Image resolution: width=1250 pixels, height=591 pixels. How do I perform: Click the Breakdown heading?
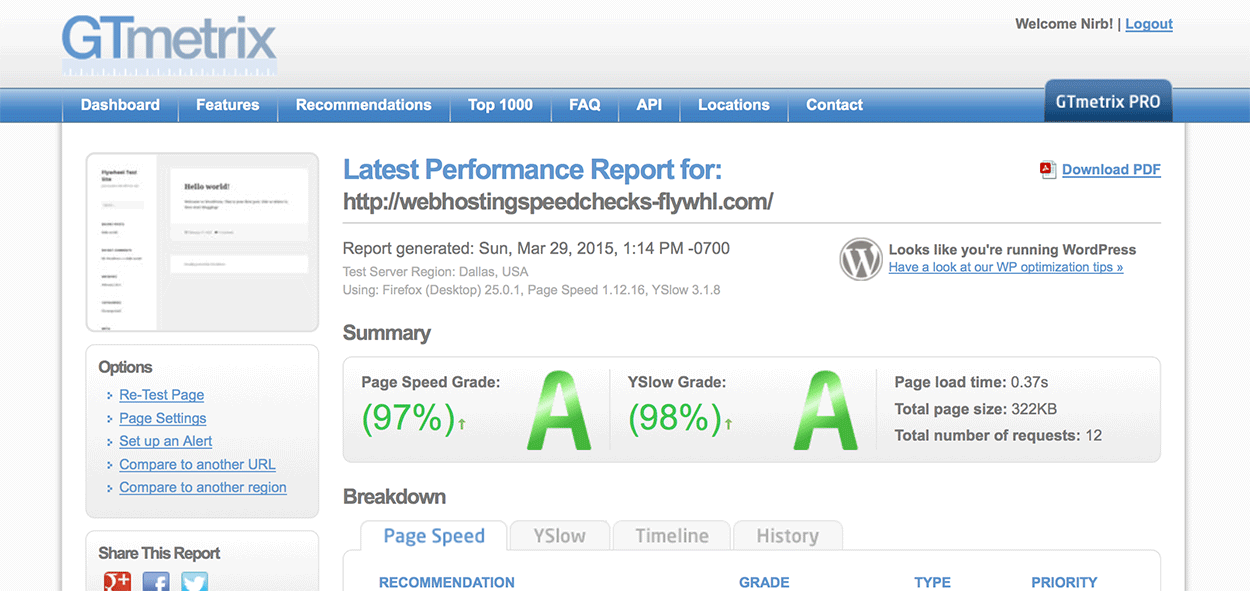tap(394, 497)
